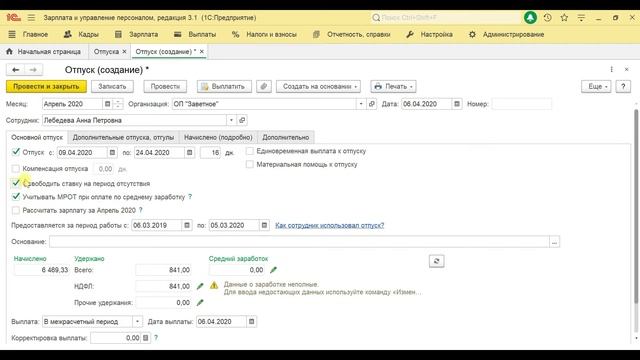Click the Месяц stepper arrows
Viewport: 640px width, 360px height.
point(118,104)
